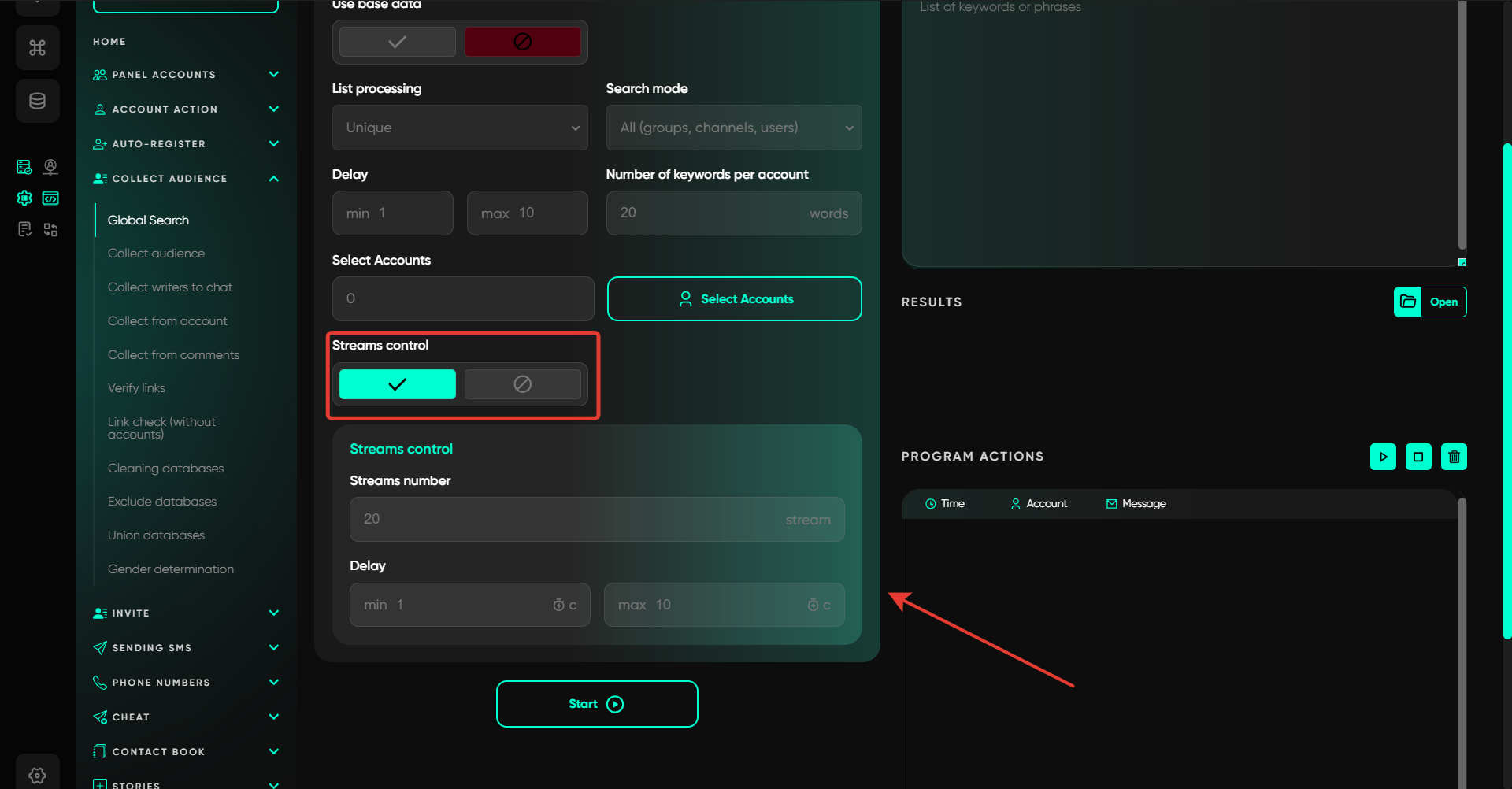
Task: Click the Select Accounts button
Action: coord(734,299)
